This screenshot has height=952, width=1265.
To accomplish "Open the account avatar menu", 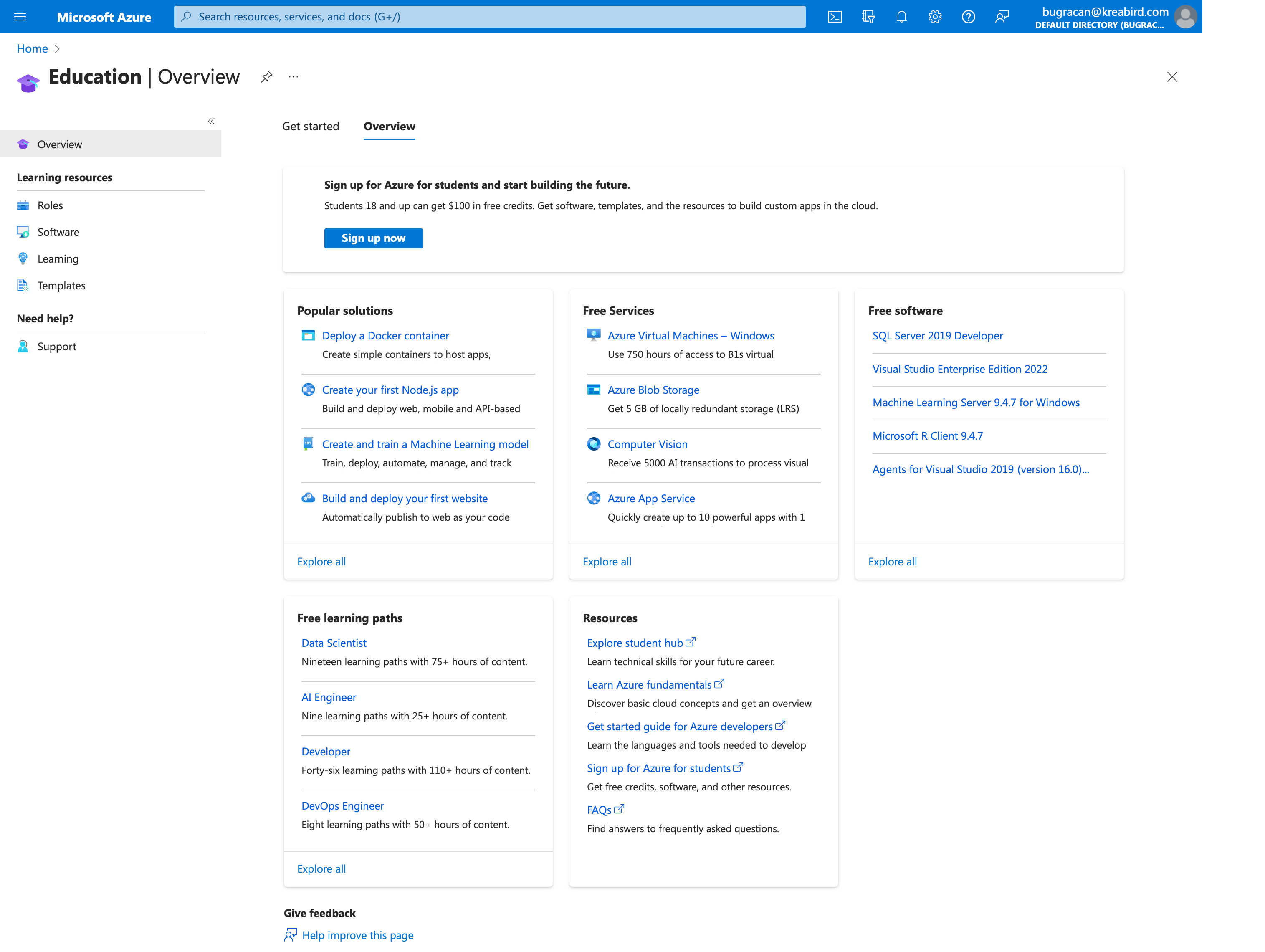I will [1185, 17].
